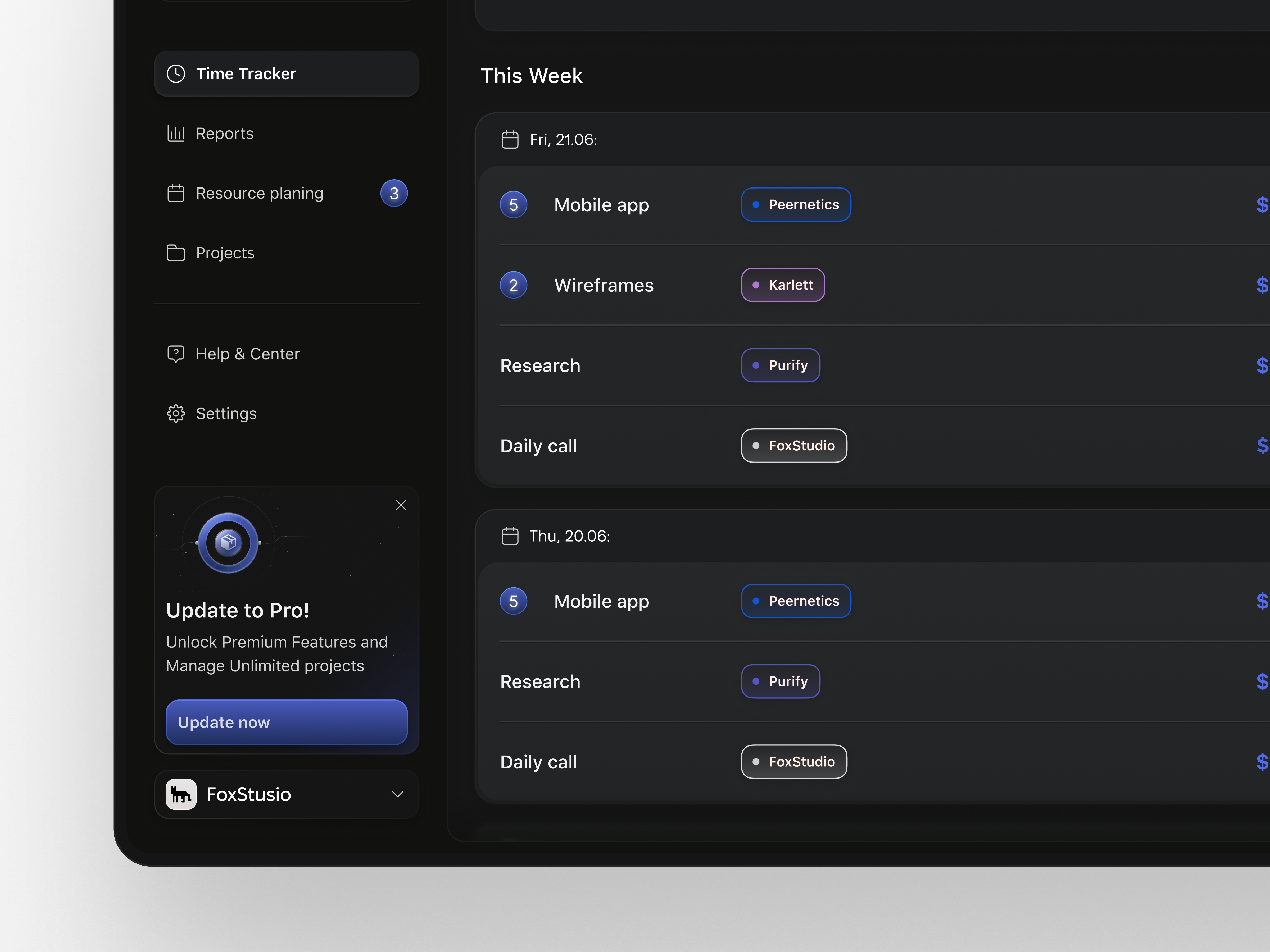
Task: Click the Pro package orb icon
Action: pyautogui.click(x=228, y=542)
